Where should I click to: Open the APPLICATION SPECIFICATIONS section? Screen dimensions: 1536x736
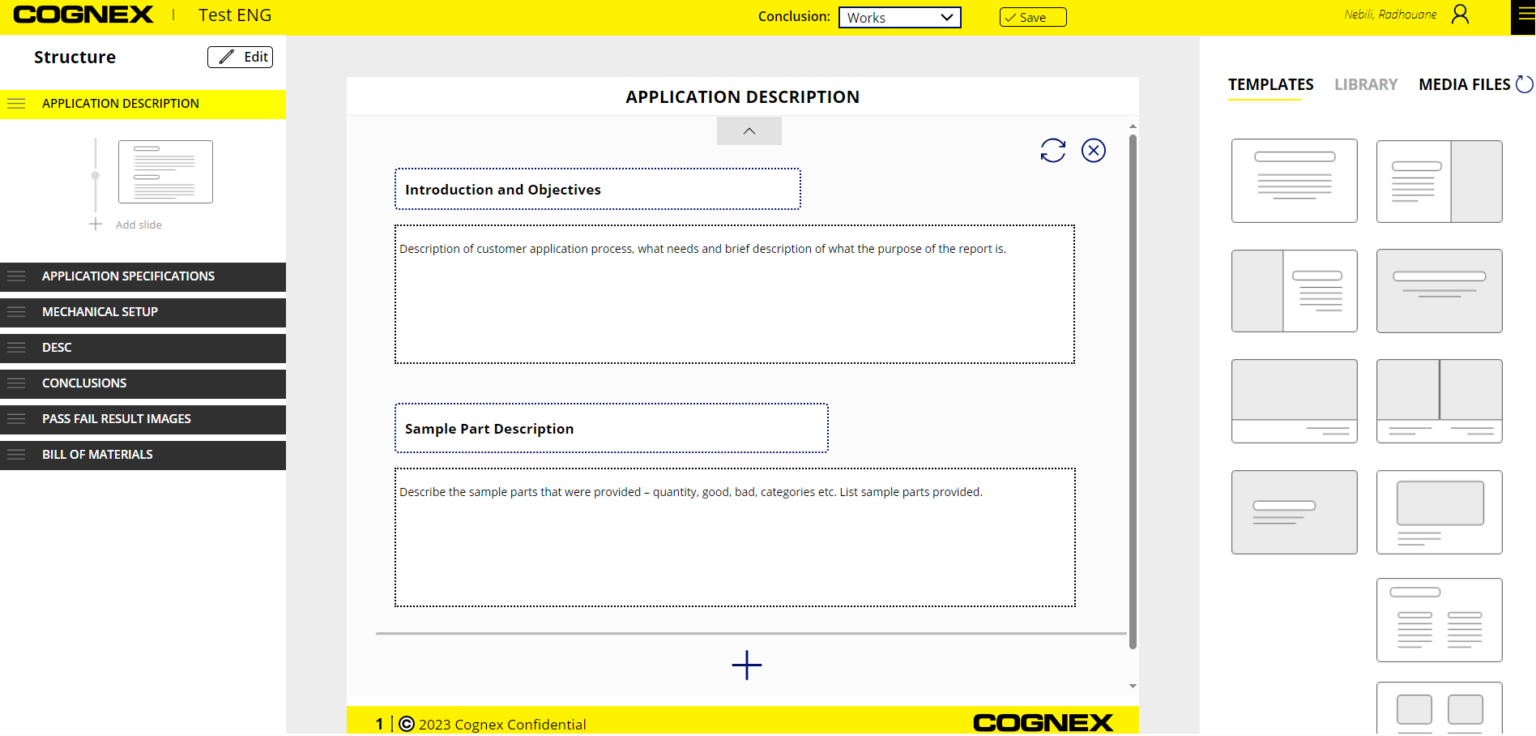[x=143, y=276]
